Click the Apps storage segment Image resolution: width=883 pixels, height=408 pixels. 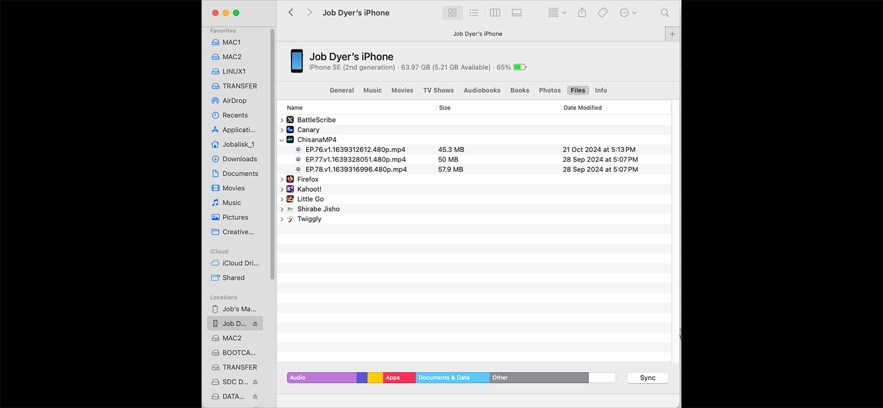[399, 378]
